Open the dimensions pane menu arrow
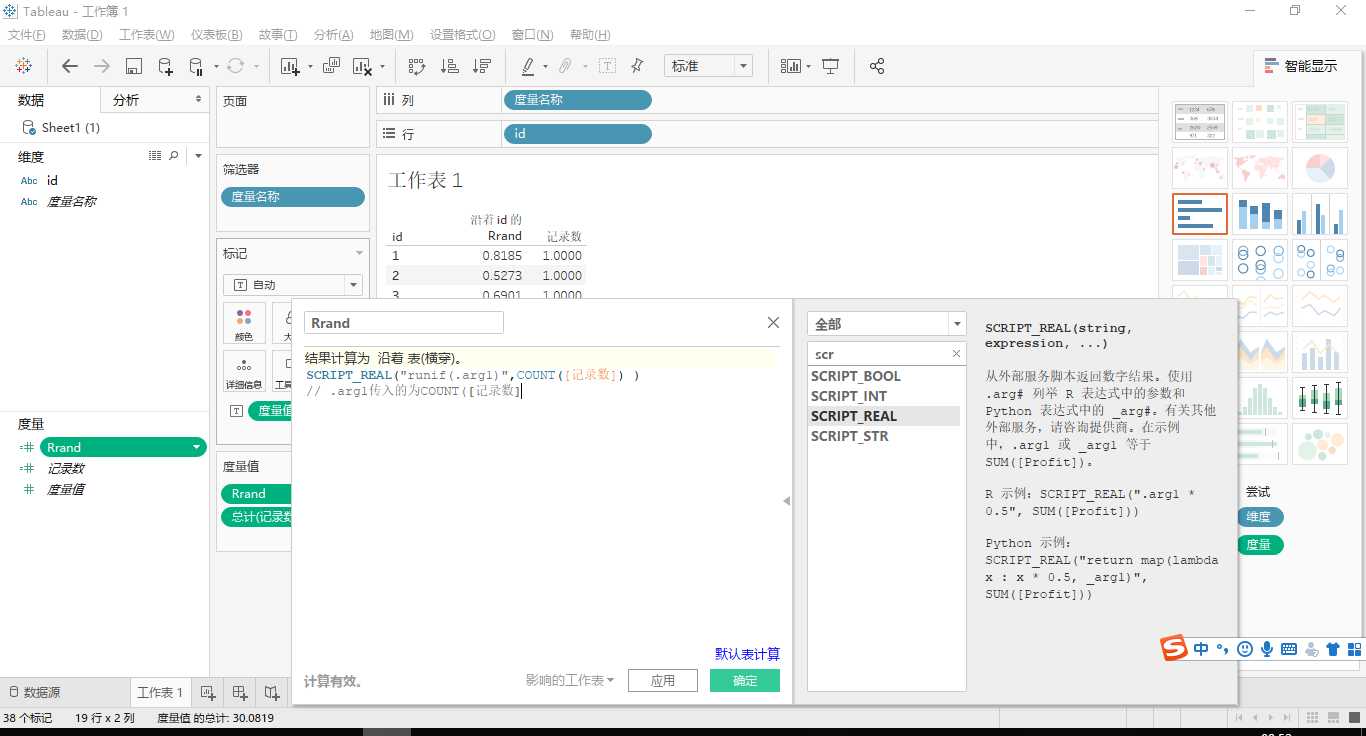Image resolution: width=1366 pixels, height=736 pixels. click(198, 156)
